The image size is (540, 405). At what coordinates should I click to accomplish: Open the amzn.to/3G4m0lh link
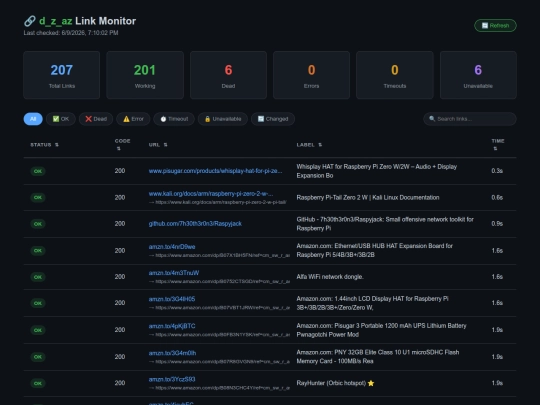pos(172,353)
